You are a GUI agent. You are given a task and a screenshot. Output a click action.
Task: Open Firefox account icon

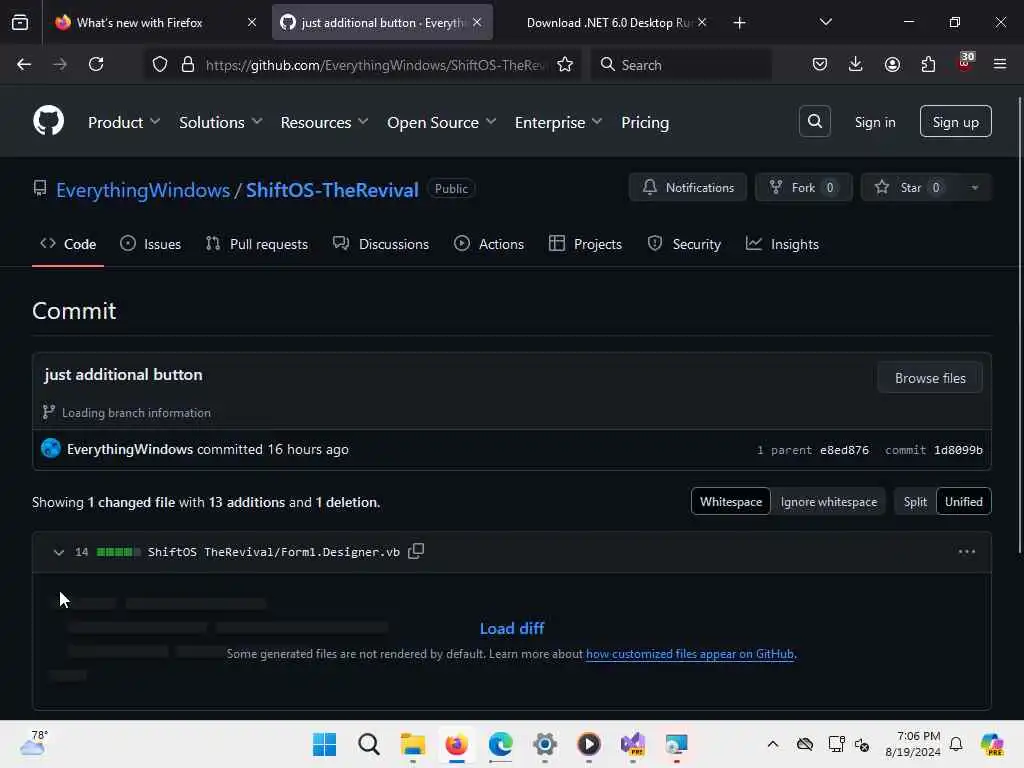click(x=892, y=64)
